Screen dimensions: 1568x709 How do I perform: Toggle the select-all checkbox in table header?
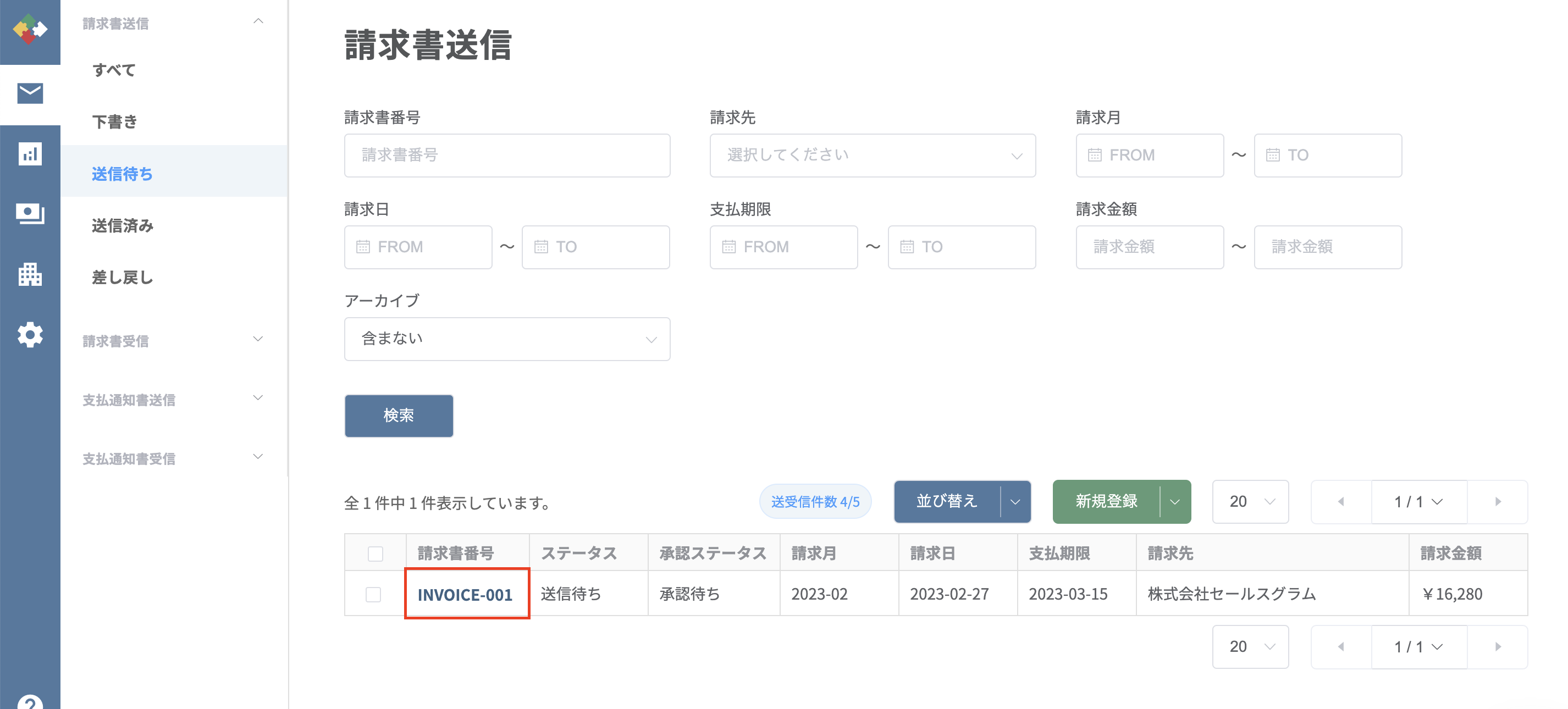coord(376,553)
